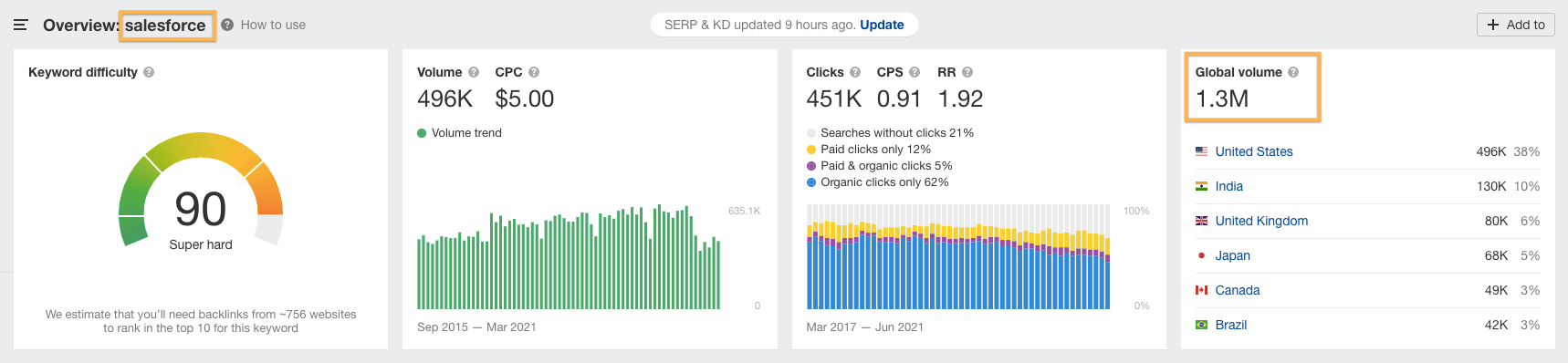1568x363 pixels.
Task: Open the Brazil country link
Action: (x=1231, y=325)
